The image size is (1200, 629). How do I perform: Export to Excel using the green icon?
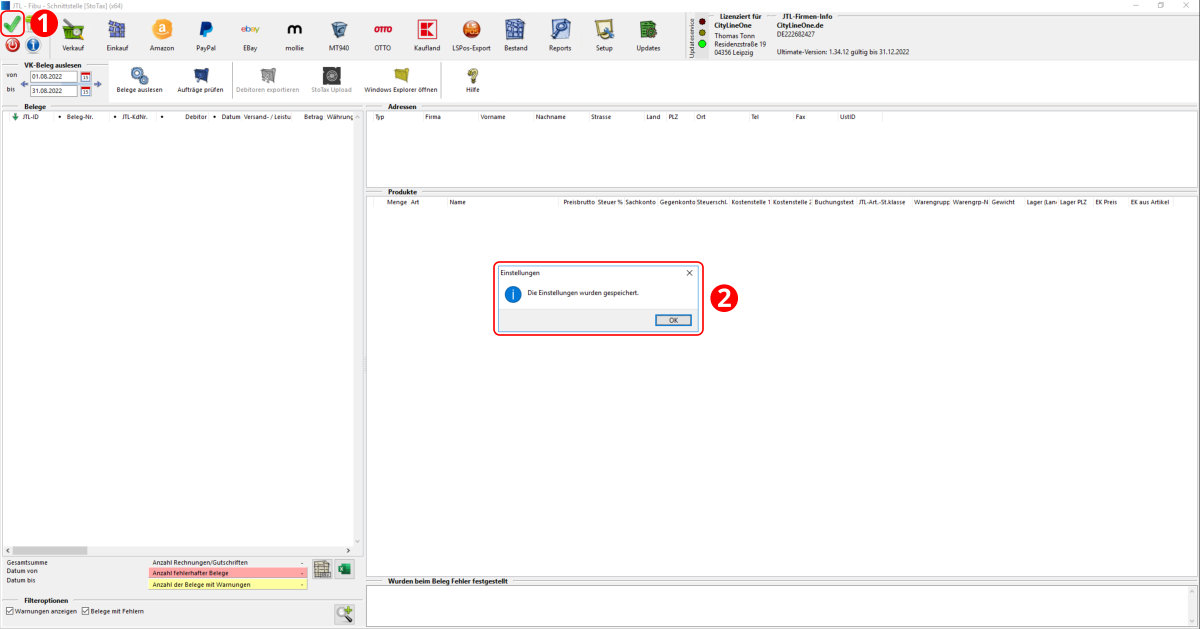(x=344, y=569)
